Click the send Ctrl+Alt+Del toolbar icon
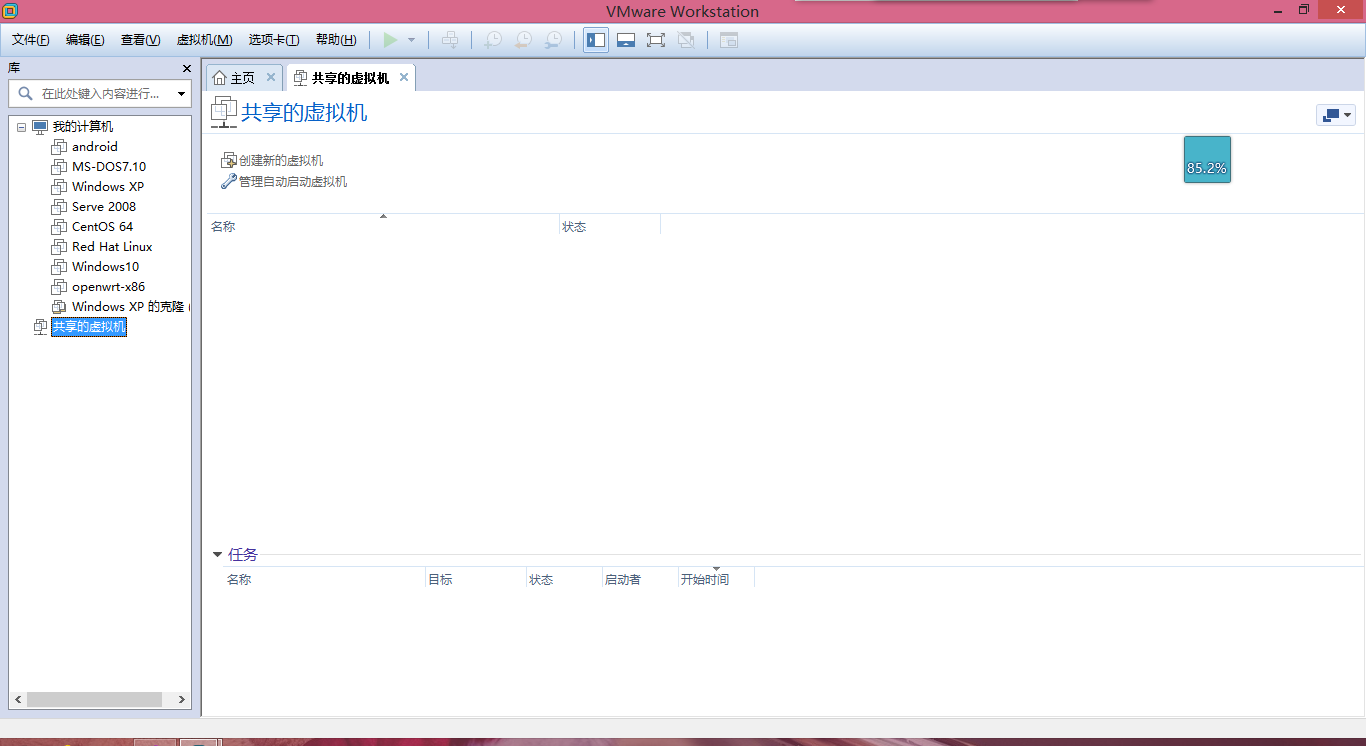This screenshot has height=746, width=1366. tap(450, 40)
